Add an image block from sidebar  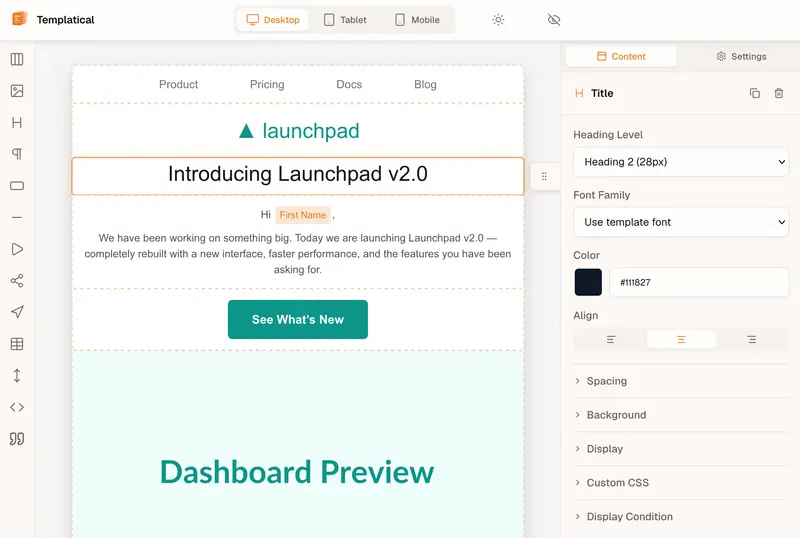point(17,91)
